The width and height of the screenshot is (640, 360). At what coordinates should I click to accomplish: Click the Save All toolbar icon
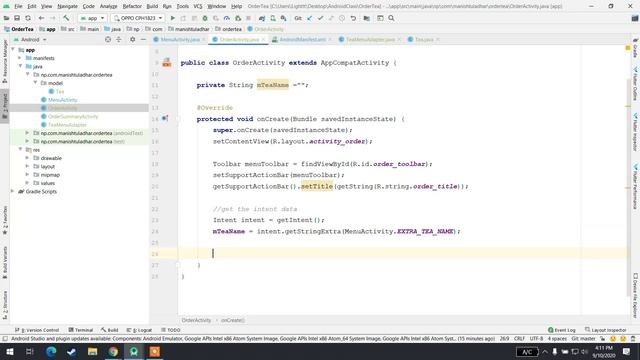[17, 18]
